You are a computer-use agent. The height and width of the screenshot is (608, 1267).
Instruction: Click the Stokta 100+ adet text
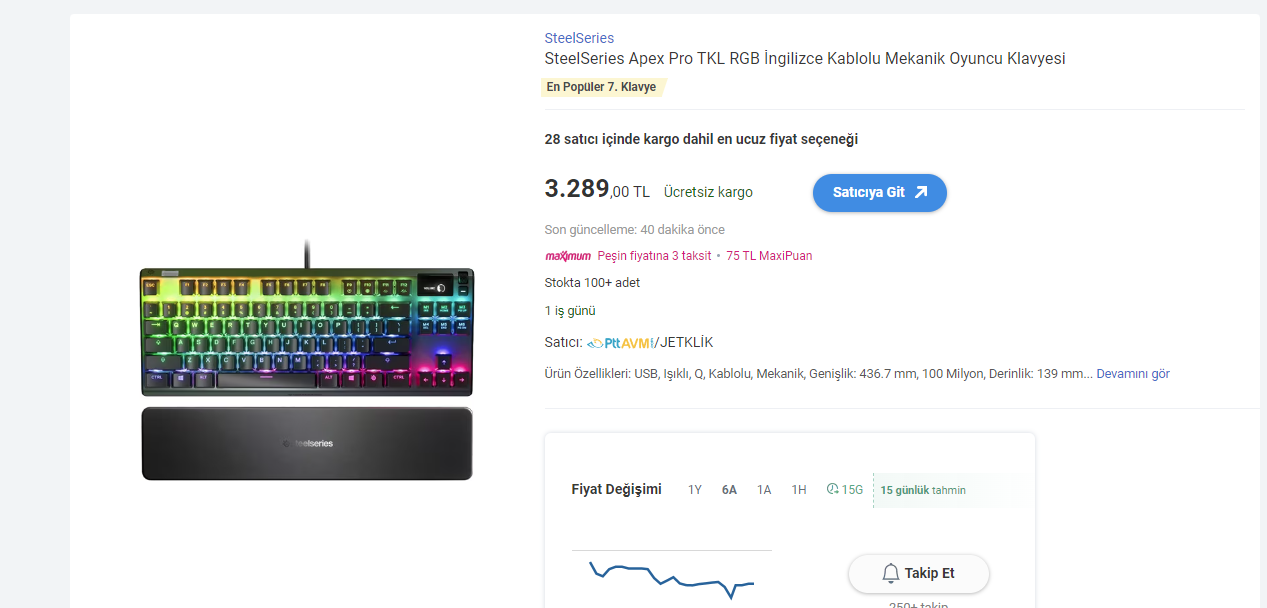point(592,283)
